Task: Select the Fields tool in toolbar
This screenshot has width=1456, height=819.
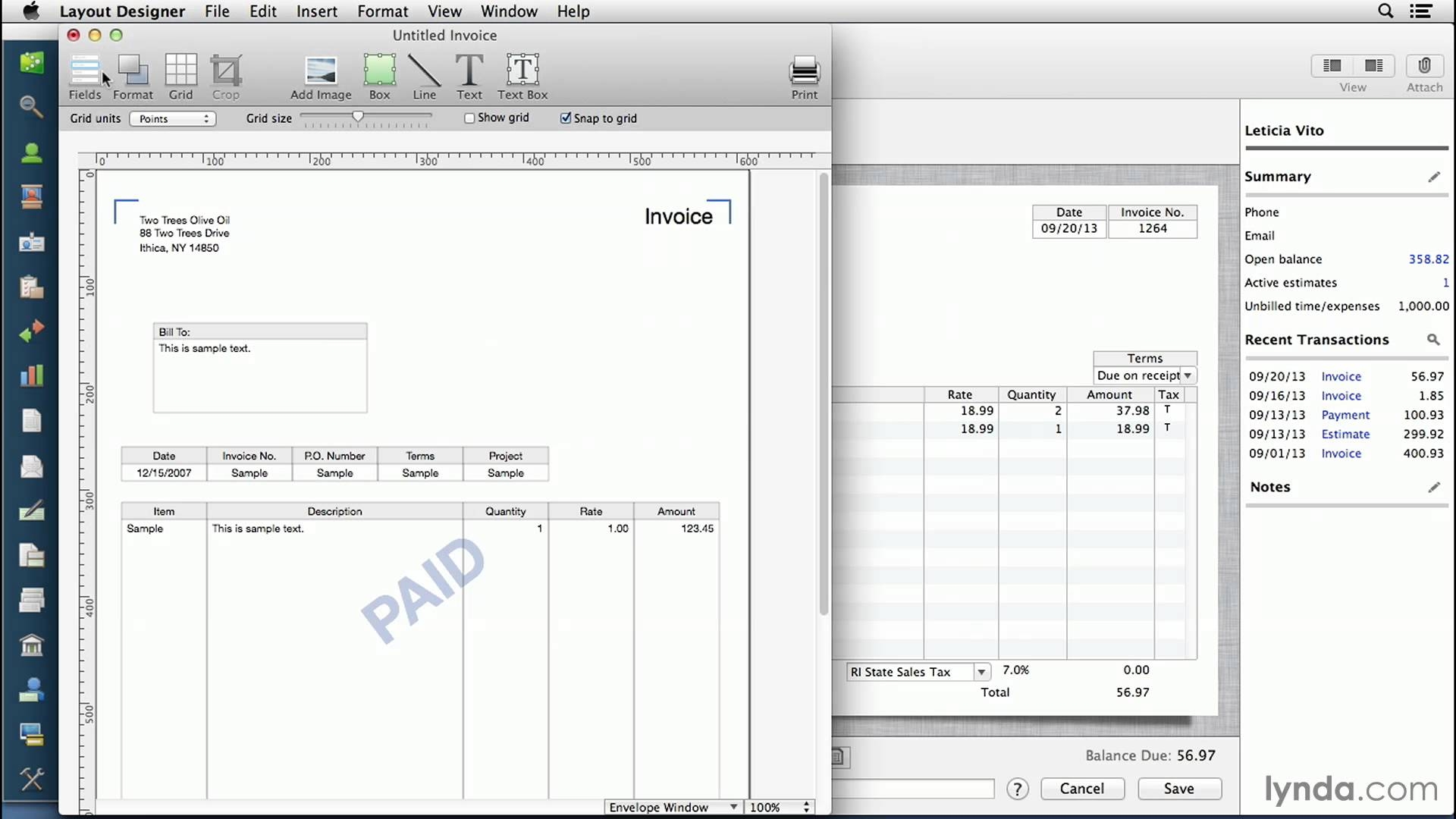Action: point(85,75)
